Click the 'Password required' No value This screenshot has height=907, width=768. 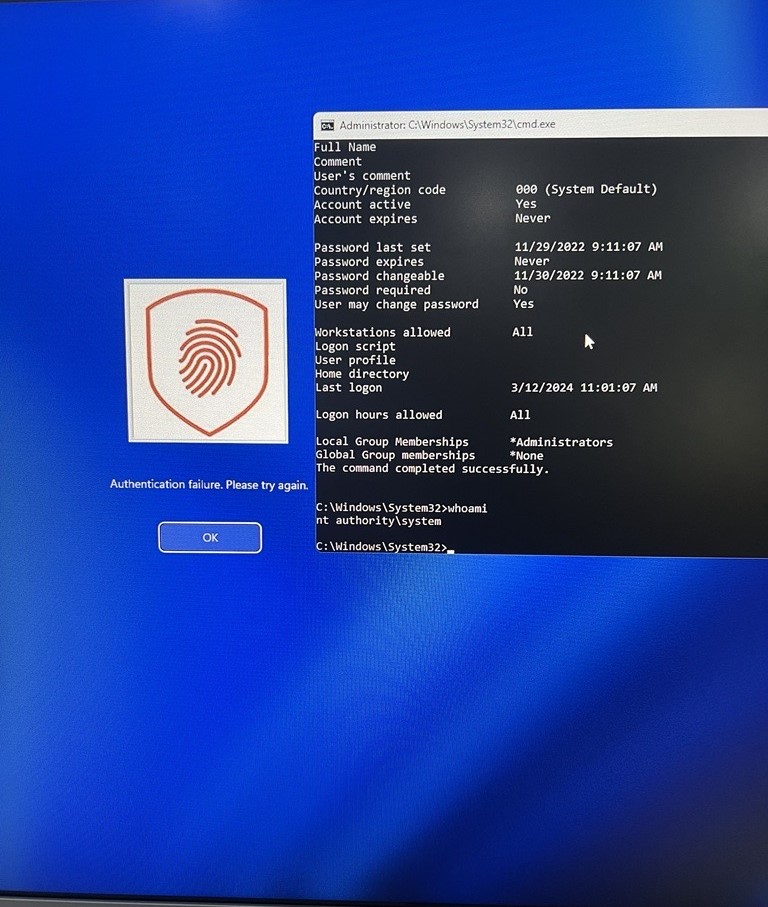(x=521, y=290)
